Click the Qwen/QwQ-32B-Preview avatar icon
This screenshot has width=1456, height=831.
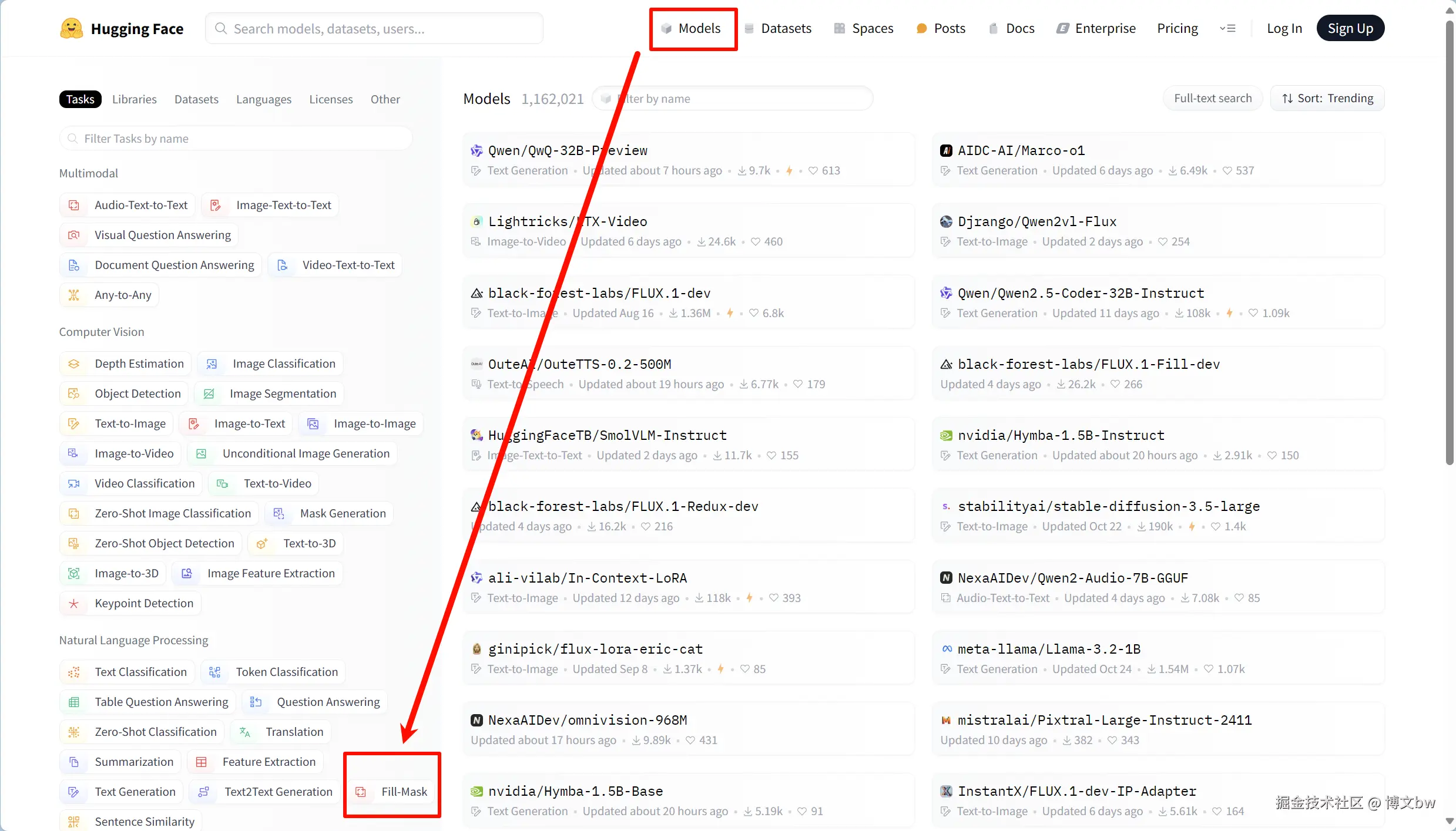[477, 150]
